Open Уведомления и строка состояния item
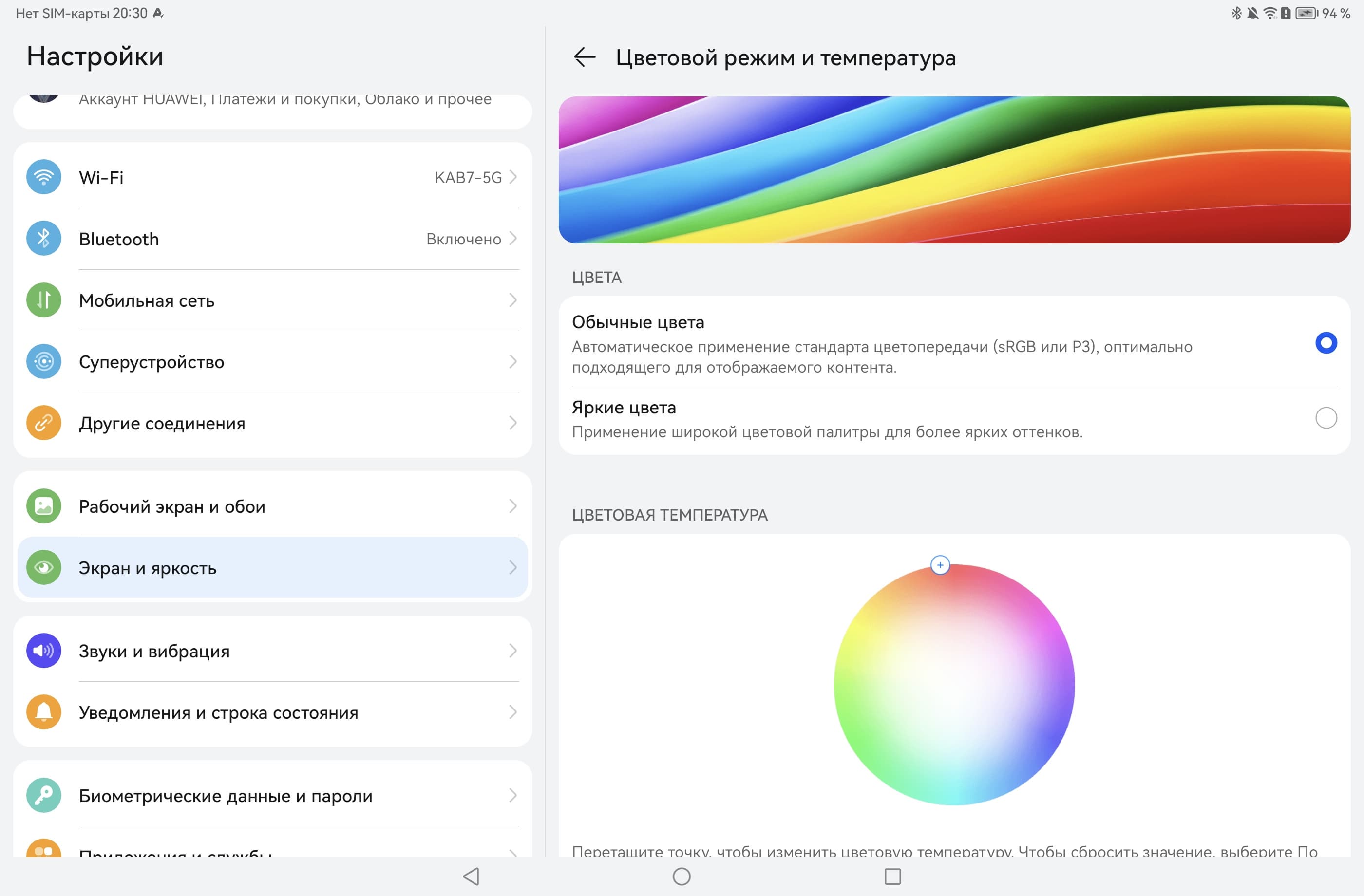The width and height of the screenshot is (1364, 896). [272, 712]
